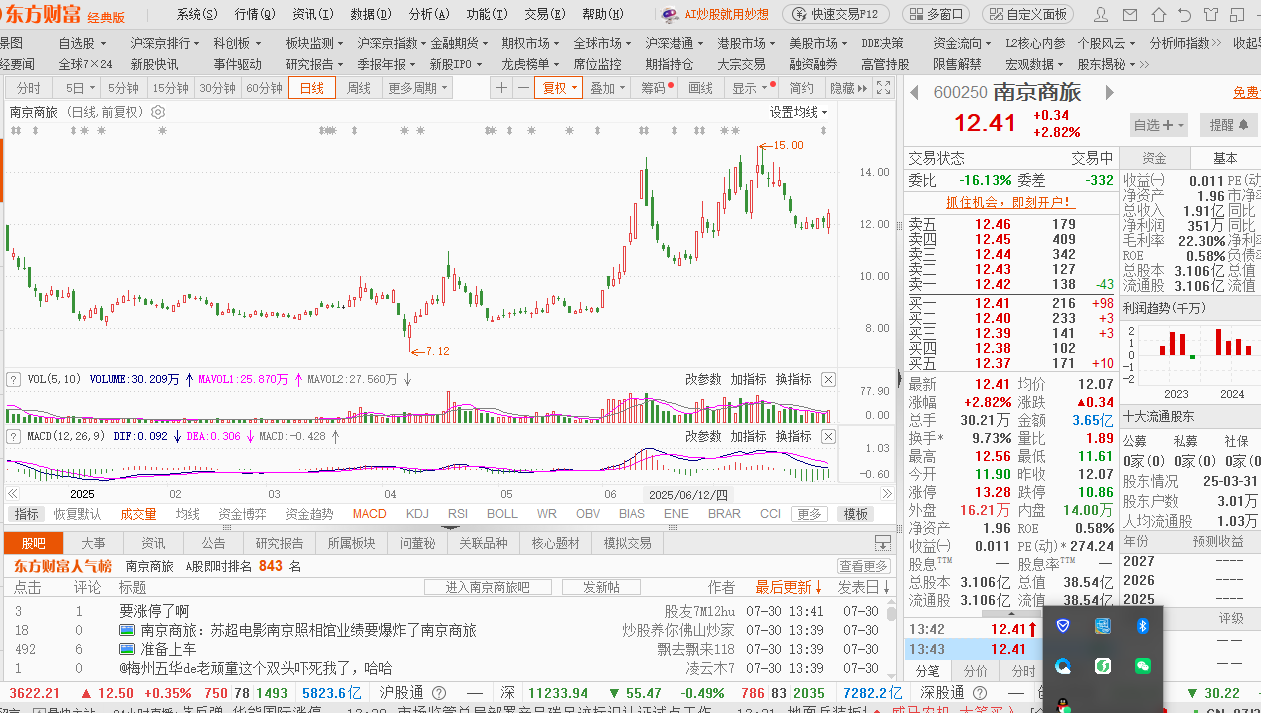Click the back undo arrow icon

click(x=1185, y=14)
